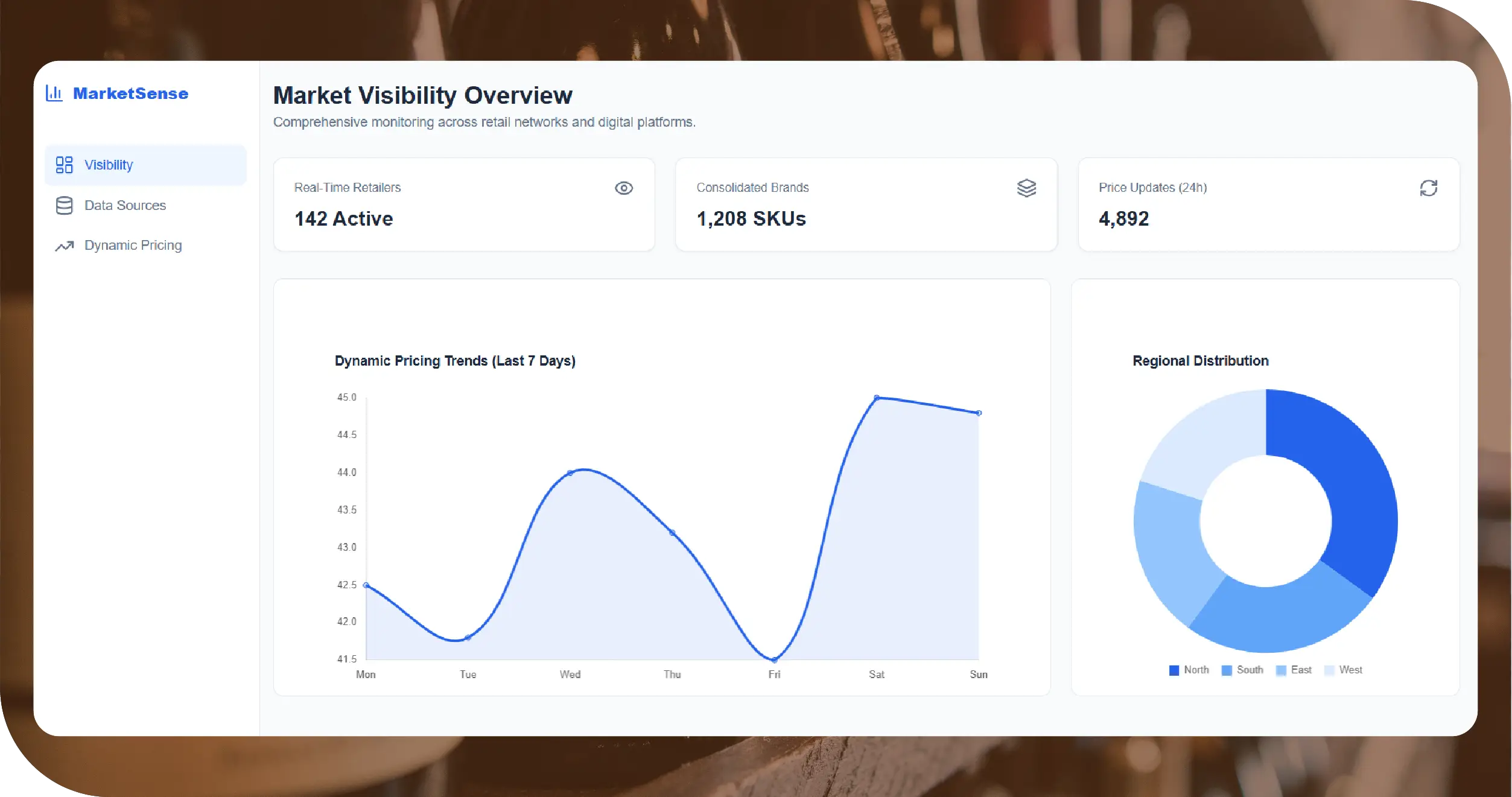
Task: Click the MarketSense bar chart logo icon
Action: 54,93
